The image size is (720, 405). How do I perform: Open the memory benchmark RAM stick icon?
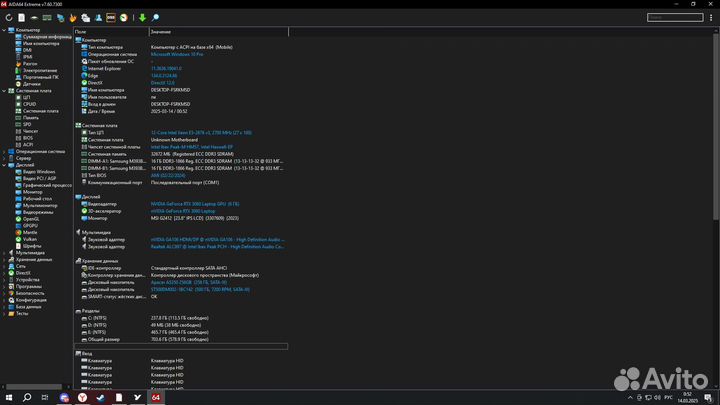(47, 17)
